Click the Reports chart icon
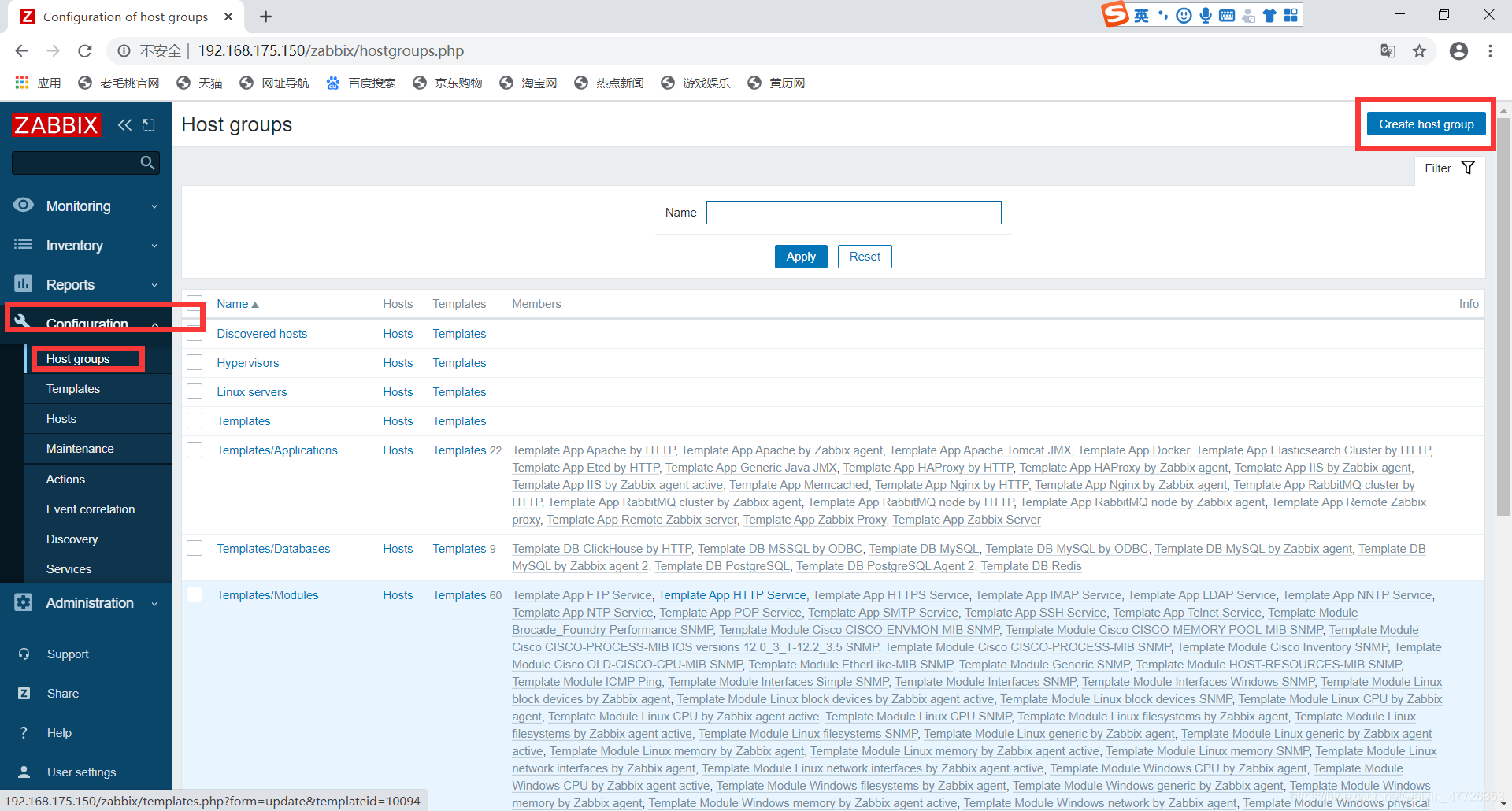 (x=24, y=283)
